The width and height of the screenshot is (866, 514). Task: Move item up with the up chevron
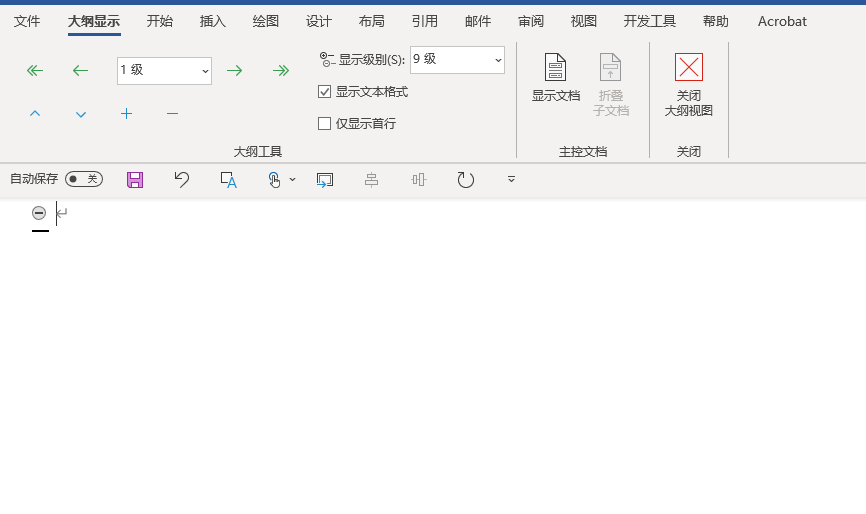tap(35, 114)
